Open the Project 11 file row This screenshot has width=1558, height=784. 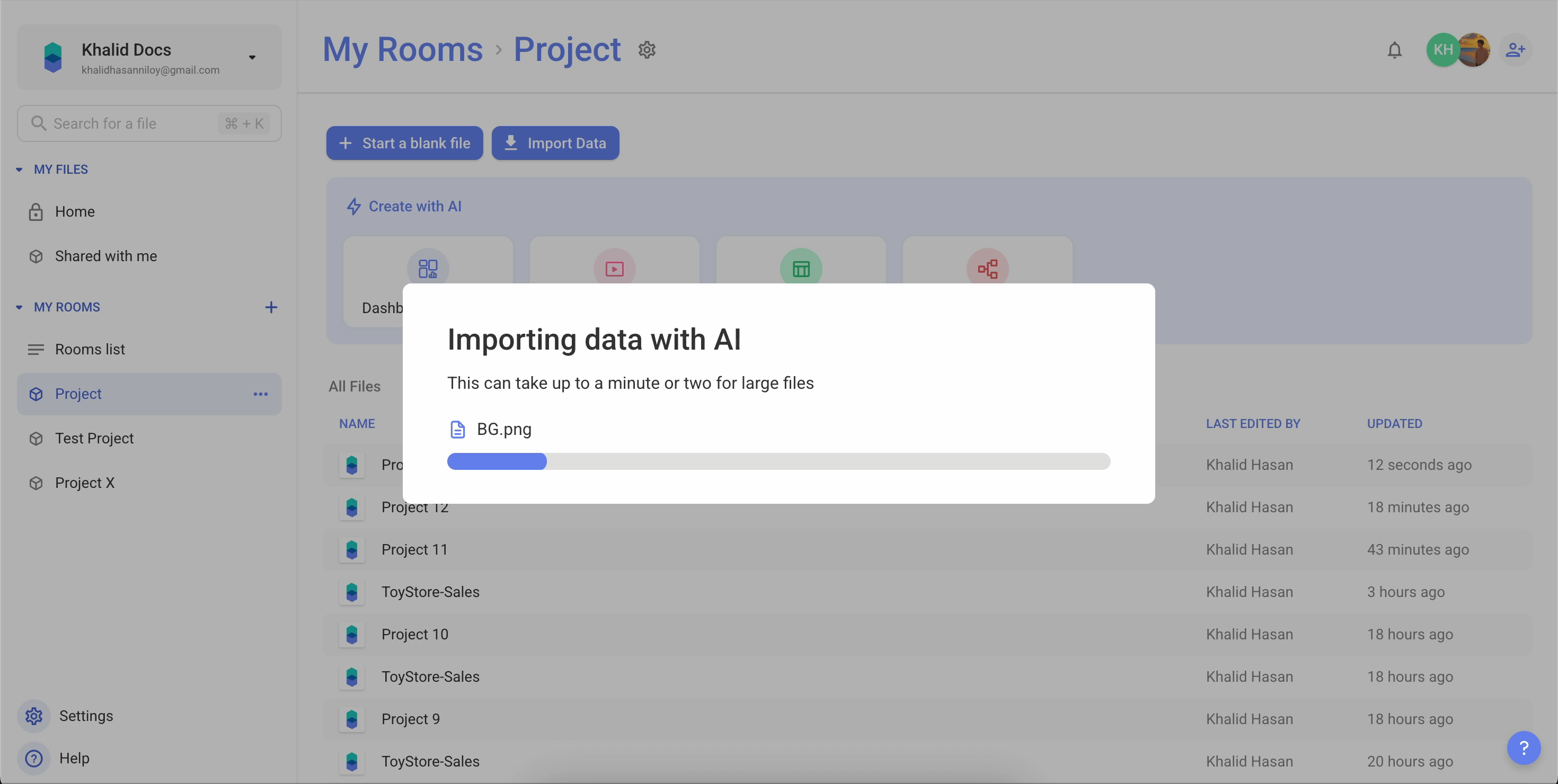coord(414,549)
